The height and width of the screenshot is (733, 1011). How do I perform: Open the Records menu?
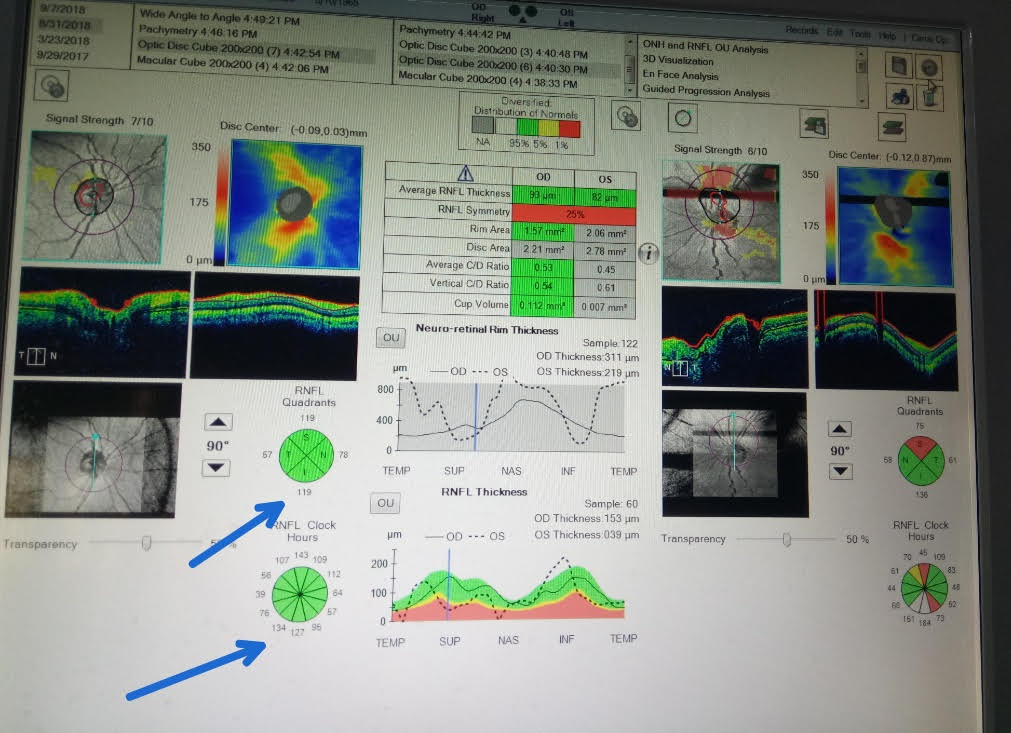[x=801, y=33]
